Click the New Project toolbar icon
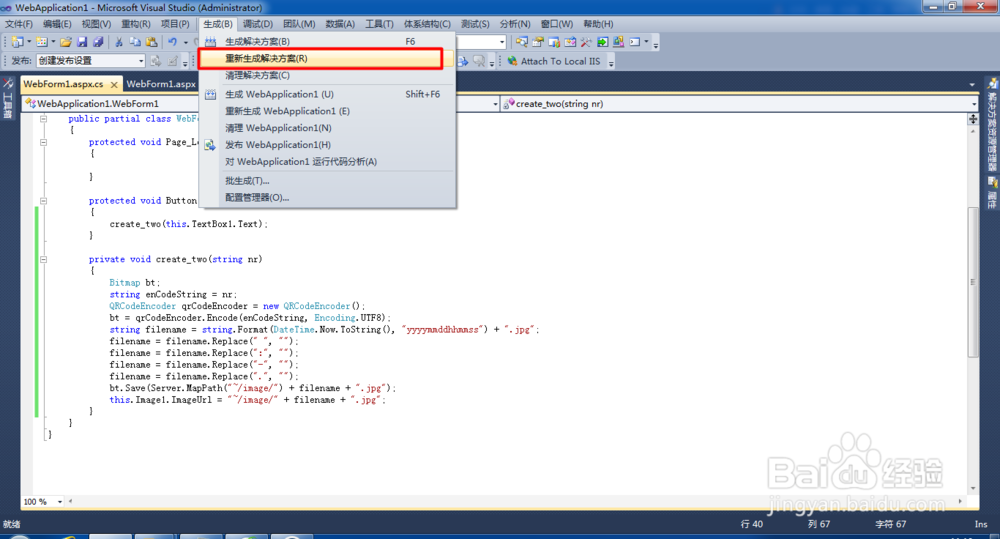Image resolution: width=1000 pixels, height=539 pixels. pos(17,42)
